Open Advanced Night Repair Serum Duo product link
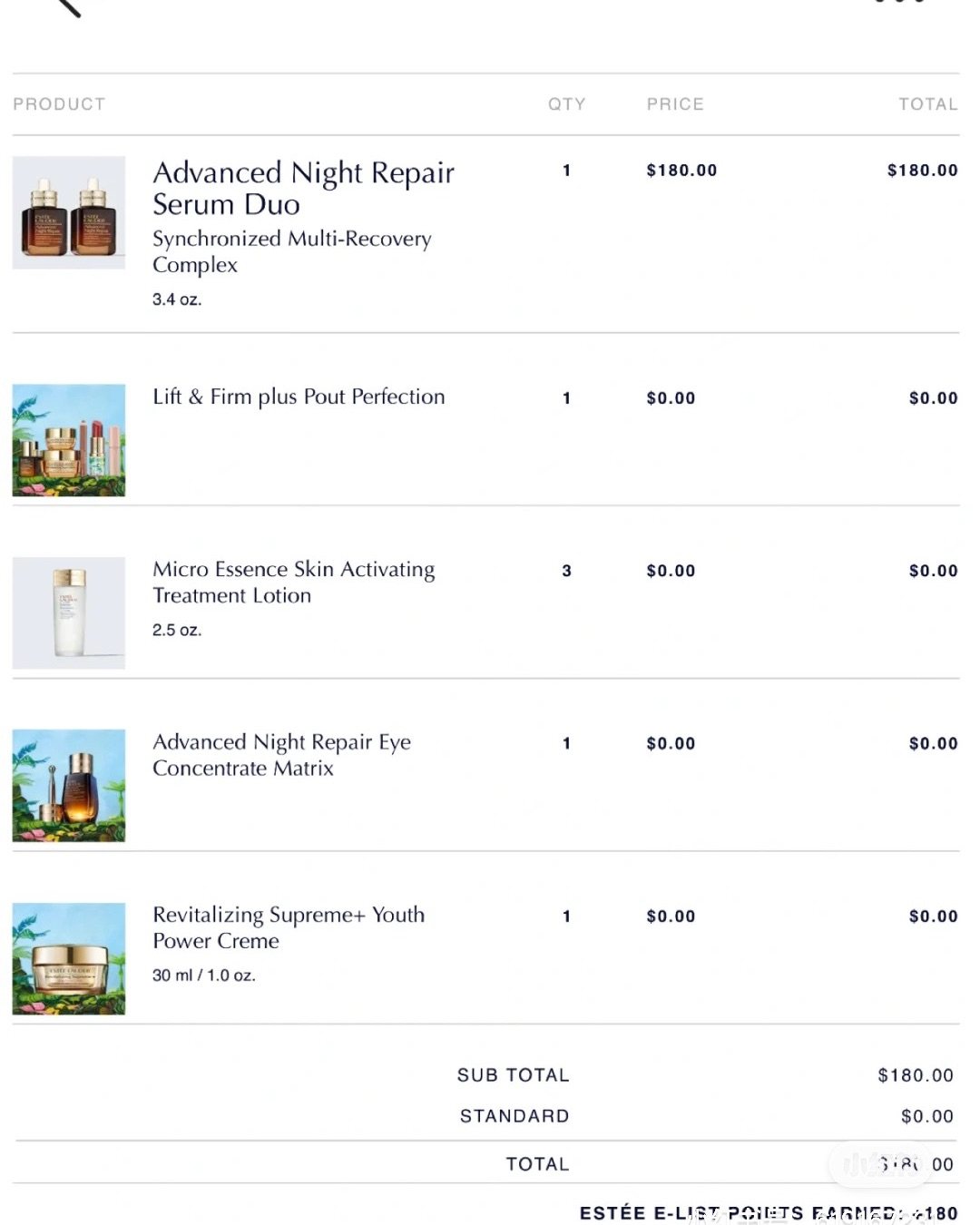 pyautogui.click(x=303, y=188)
